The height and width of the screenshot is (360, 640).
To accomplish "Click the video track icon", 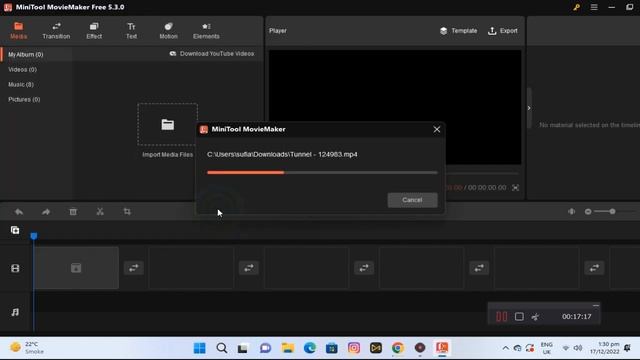I will coord(15,268).
